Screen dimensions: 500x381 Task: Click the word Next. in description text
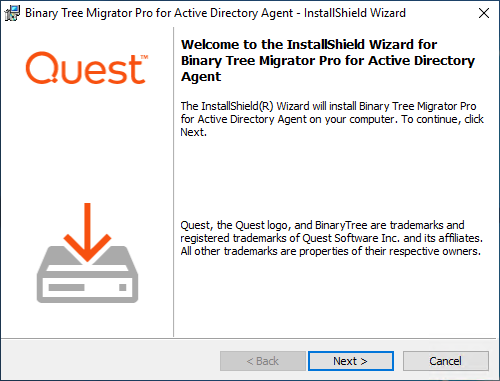(x=193, y=132)
